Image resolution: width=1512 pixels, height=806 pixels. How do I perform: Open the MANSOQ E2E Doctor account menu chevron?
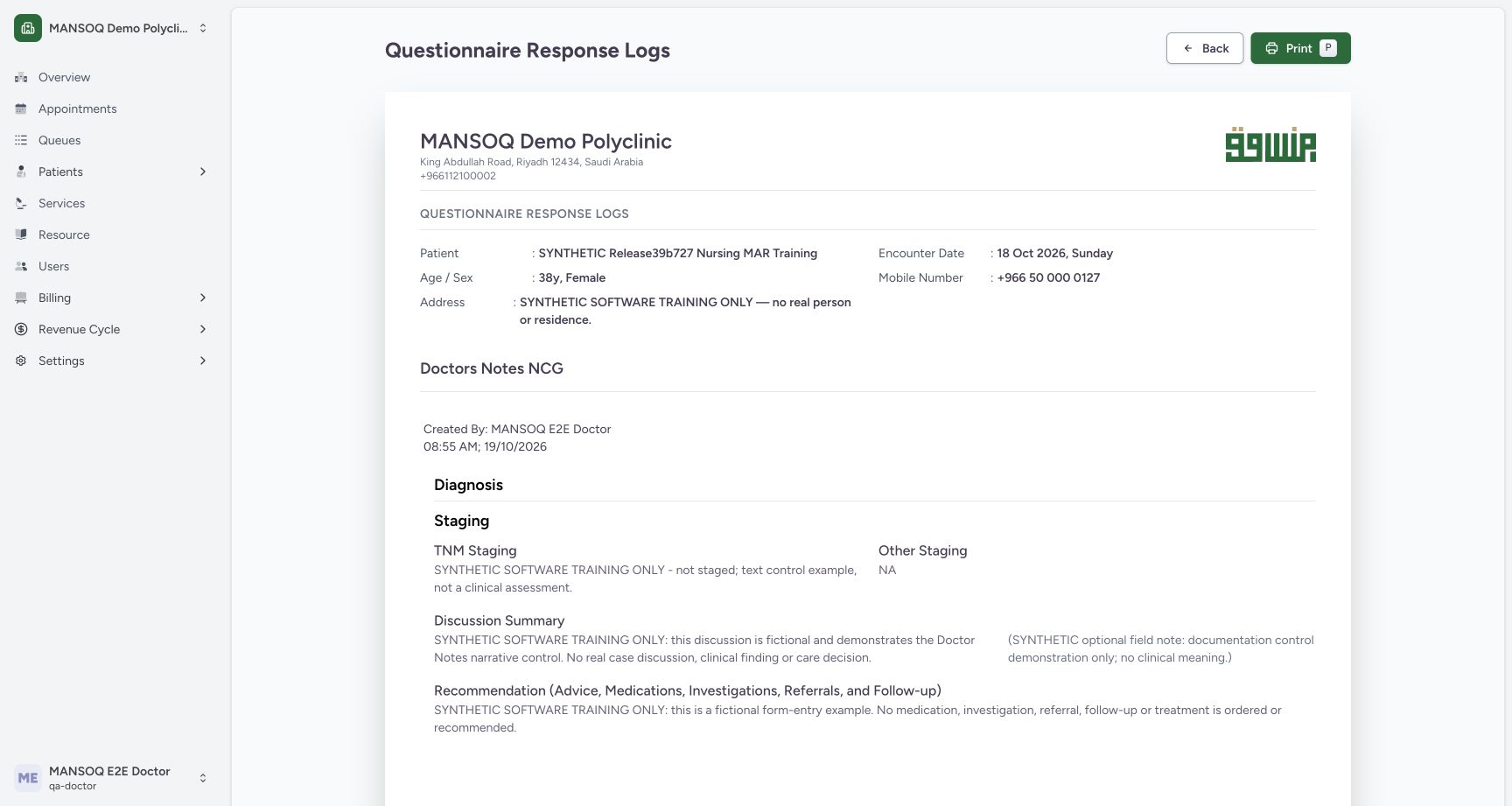203,778
